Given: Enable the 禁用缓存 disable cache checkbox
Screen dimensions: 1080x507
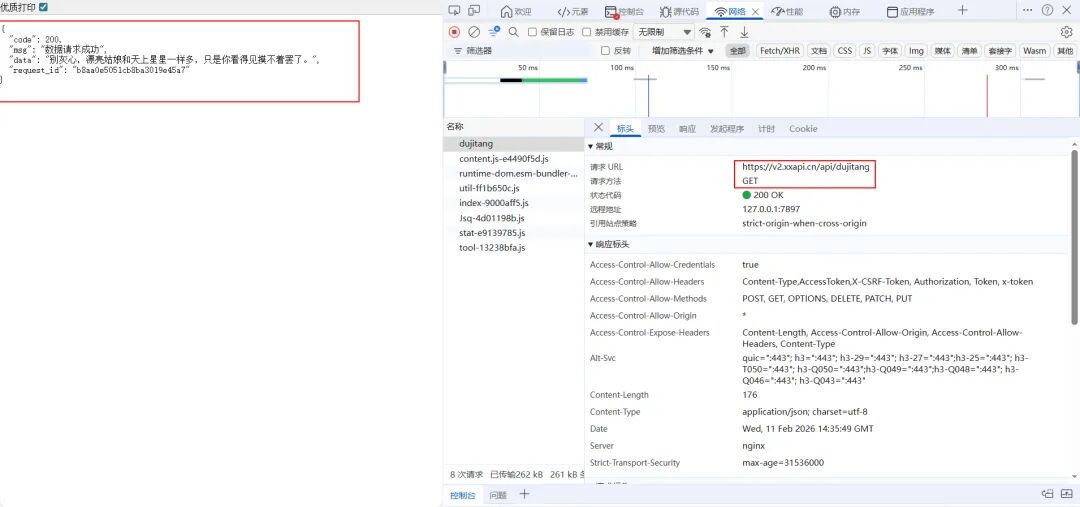Looking at the screenshot, I should (x=587, y=32).
